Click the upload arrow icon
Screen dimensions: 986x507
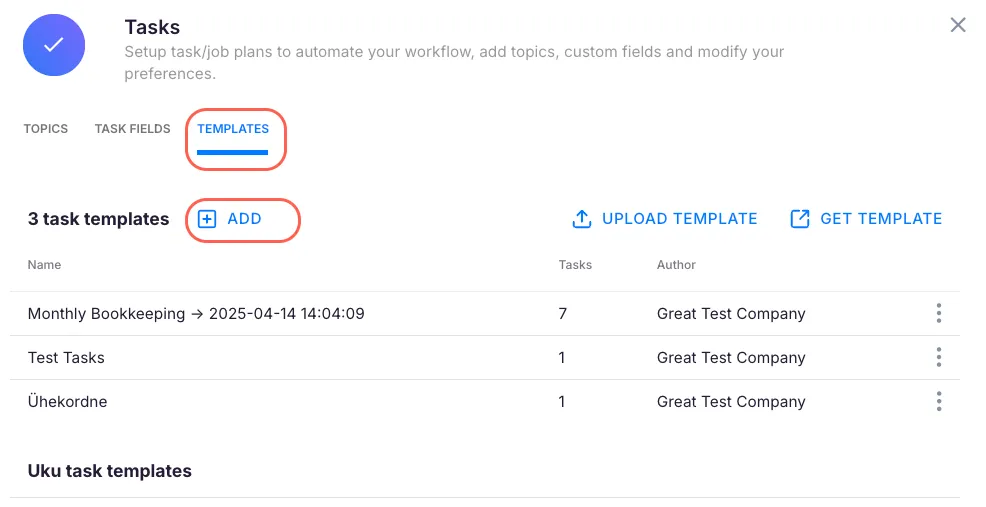[x=581, y=219]
